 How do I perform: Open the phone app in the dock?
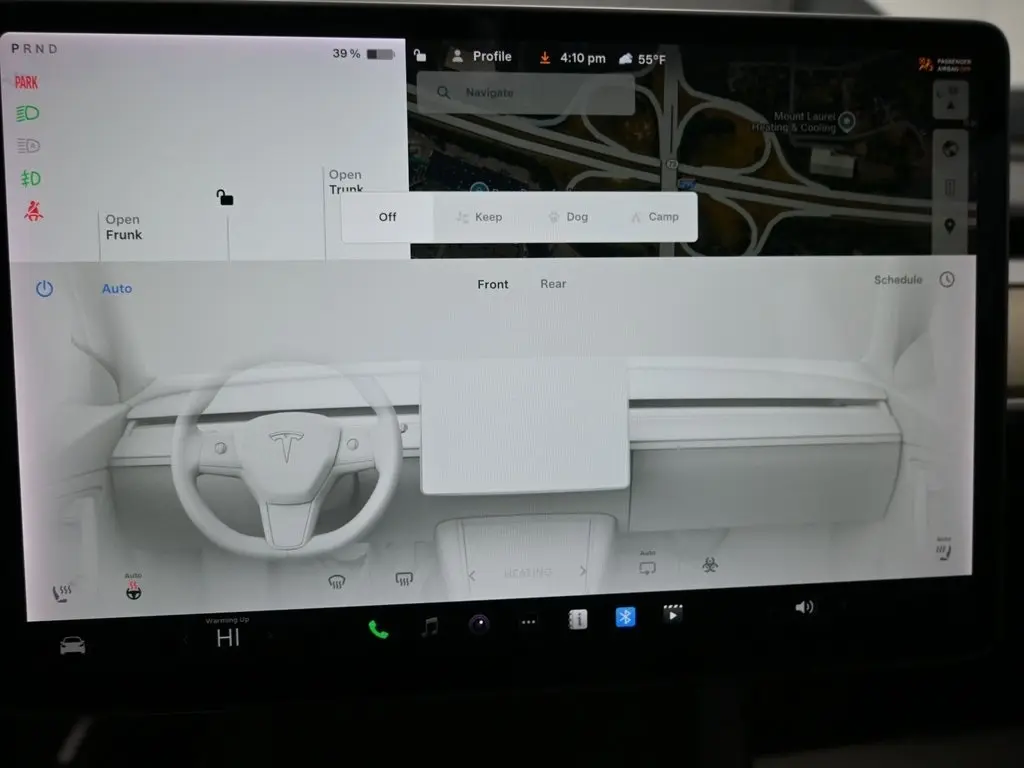(378, 629)
